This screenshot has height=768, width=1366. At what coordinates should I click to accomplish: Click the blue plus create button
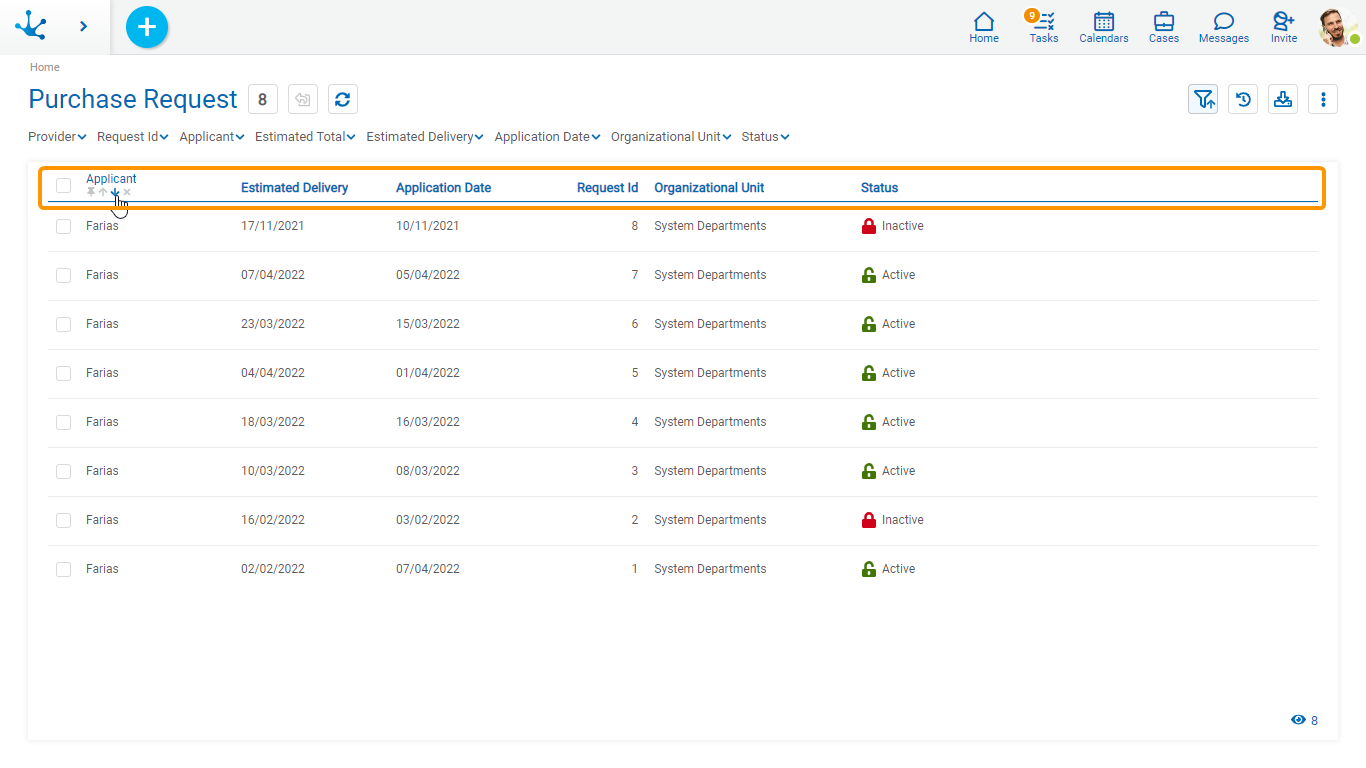point(147,27)
